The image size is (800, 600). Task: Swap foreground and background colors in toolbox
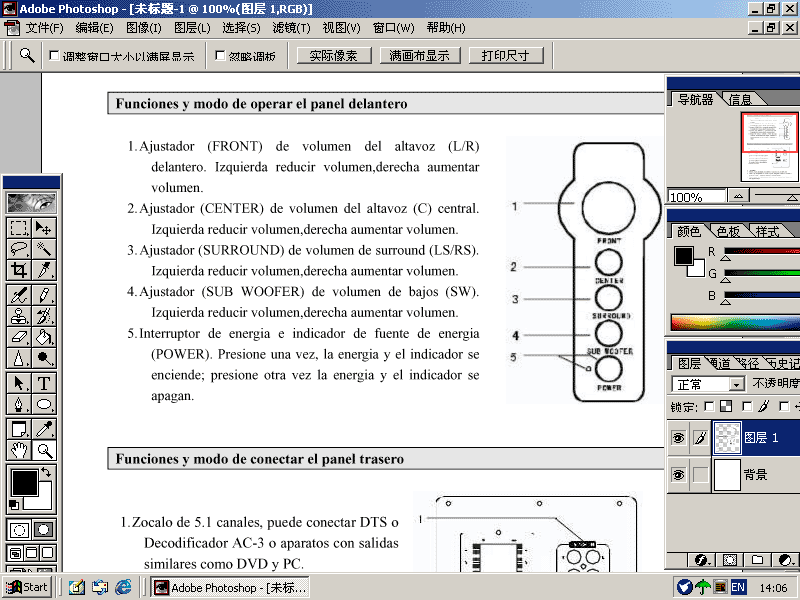coord(46,472)
